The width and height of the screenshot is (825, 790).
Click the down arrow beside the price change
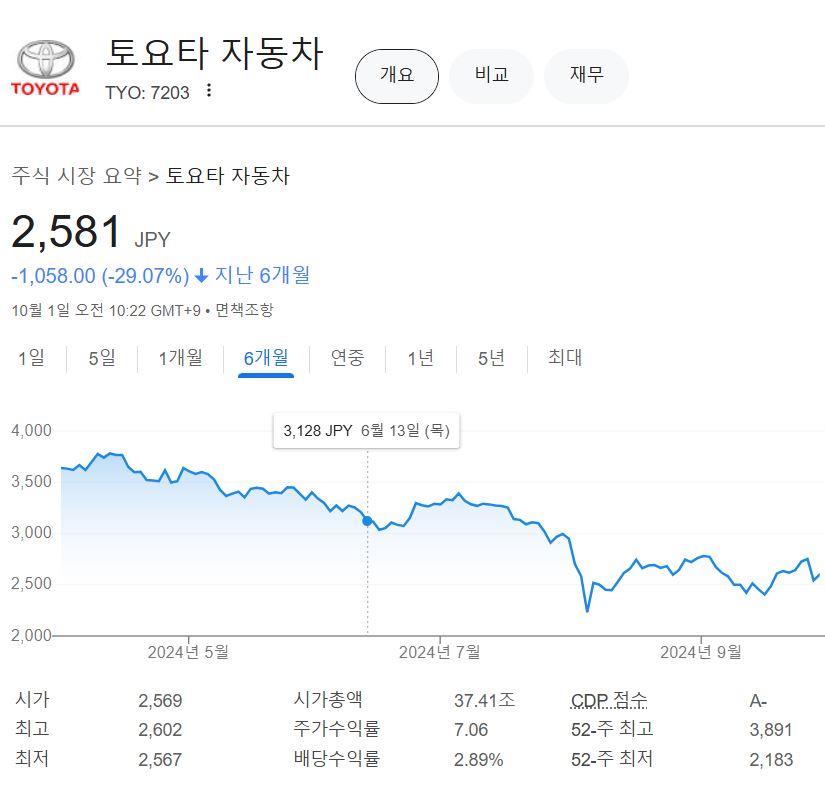tap(202, 276)
